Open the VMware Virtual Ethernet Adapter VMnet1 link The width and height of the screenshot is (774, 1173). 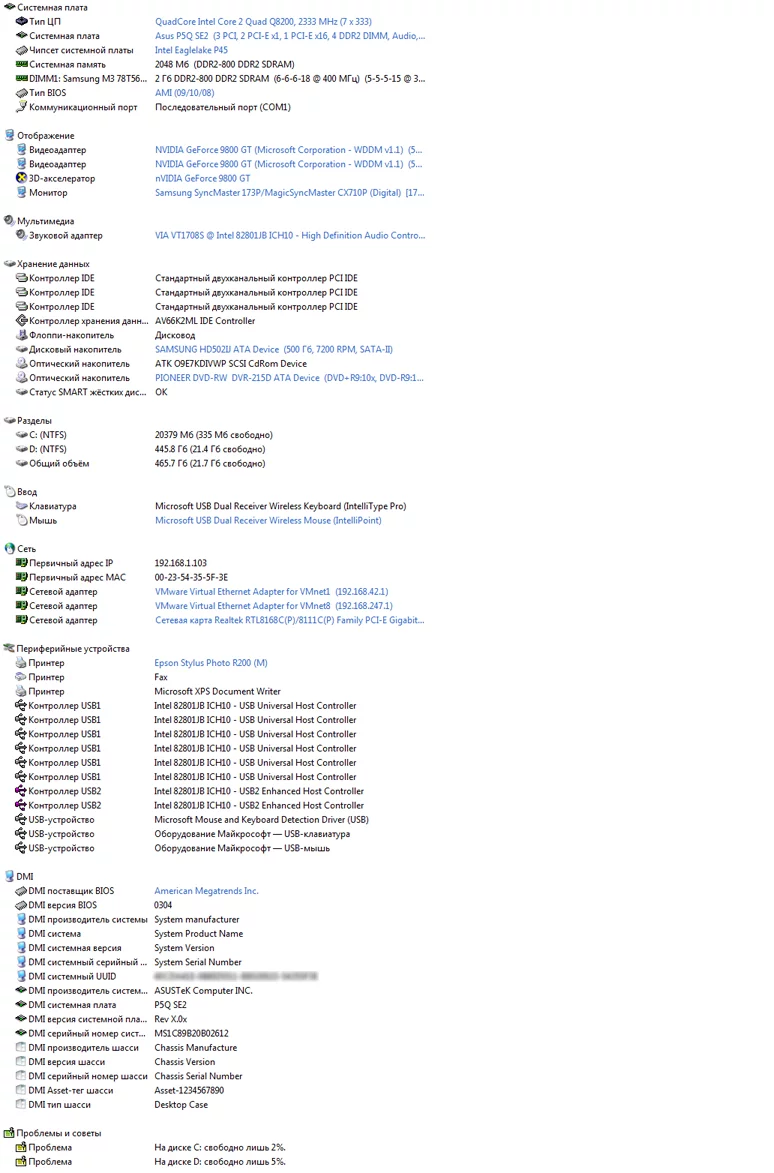[271, 591]
